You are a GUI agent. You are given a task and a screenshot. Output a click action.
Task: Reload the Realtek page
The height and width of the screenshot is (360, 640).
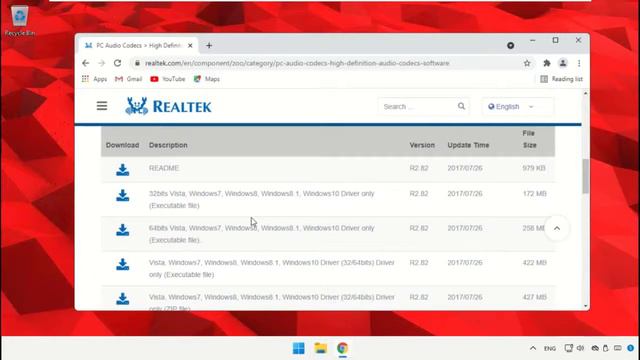coord(118,63)
